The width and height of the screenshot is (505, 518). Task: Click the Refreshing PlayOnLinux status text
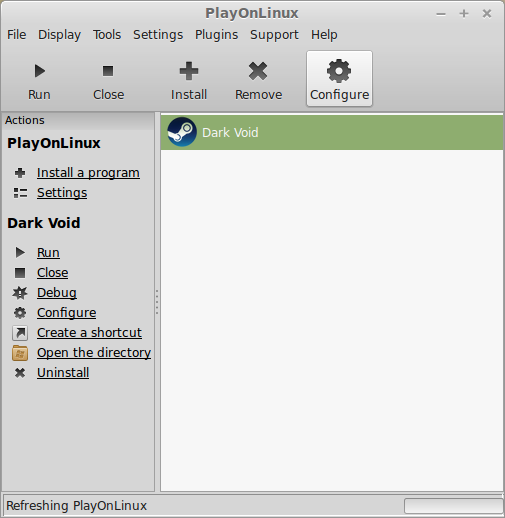point(77,506)
